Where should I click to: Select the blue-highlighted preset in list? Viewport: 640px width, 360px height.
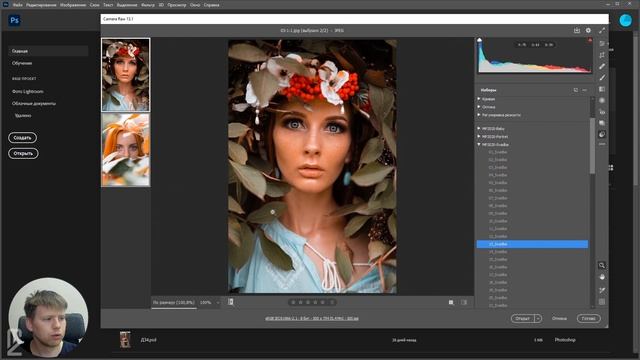[x=532, y=244]
